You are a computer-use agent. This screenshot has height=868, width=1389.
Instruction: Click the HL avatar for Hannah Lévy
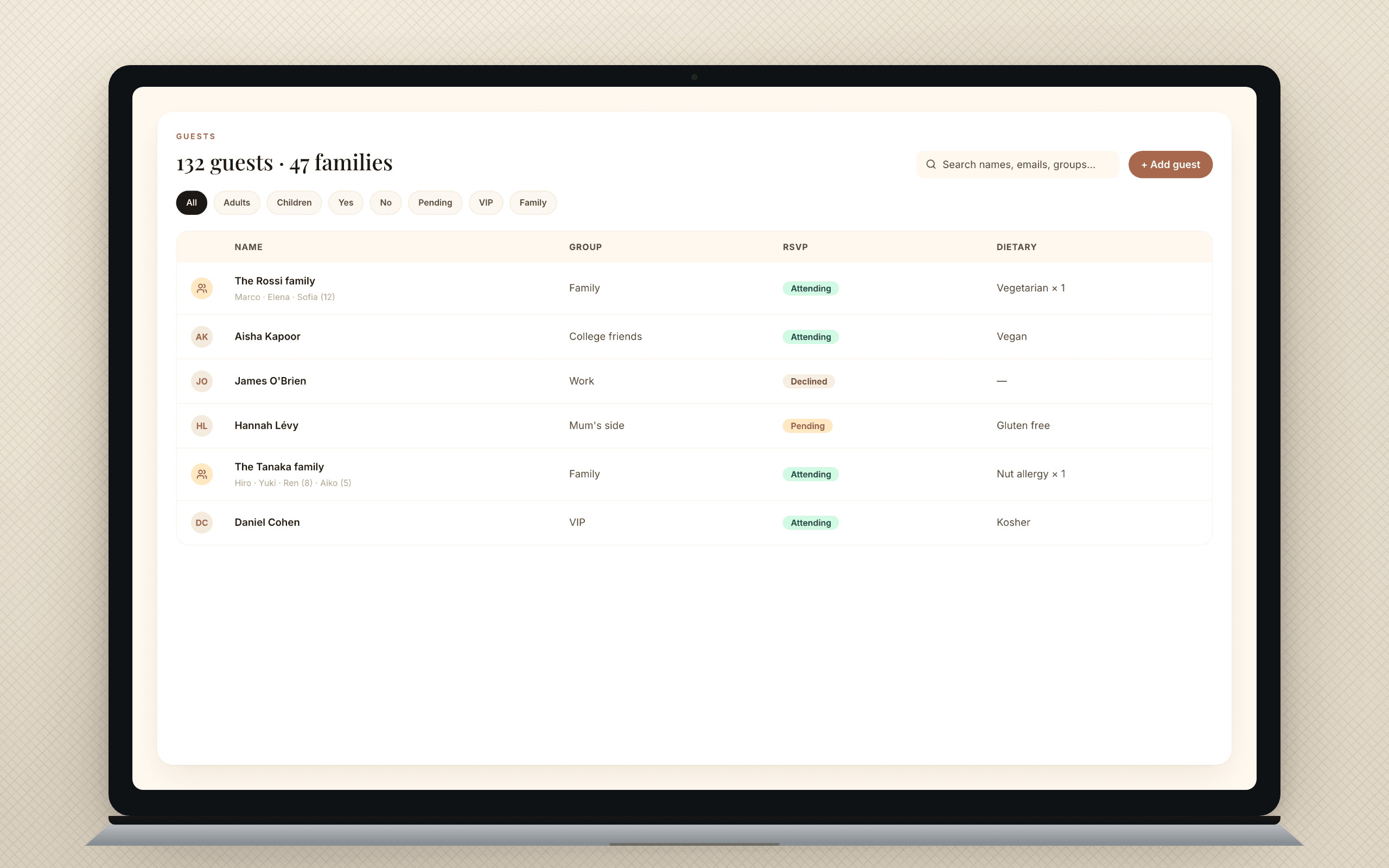tap(201, 426)
